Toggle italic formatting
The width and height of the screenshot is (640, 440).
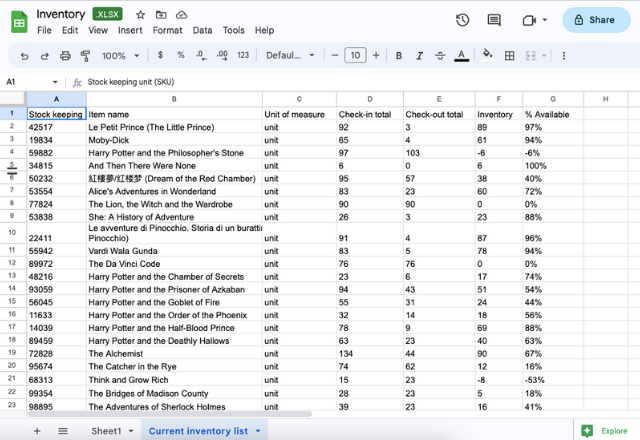click(x=419, y=56)
